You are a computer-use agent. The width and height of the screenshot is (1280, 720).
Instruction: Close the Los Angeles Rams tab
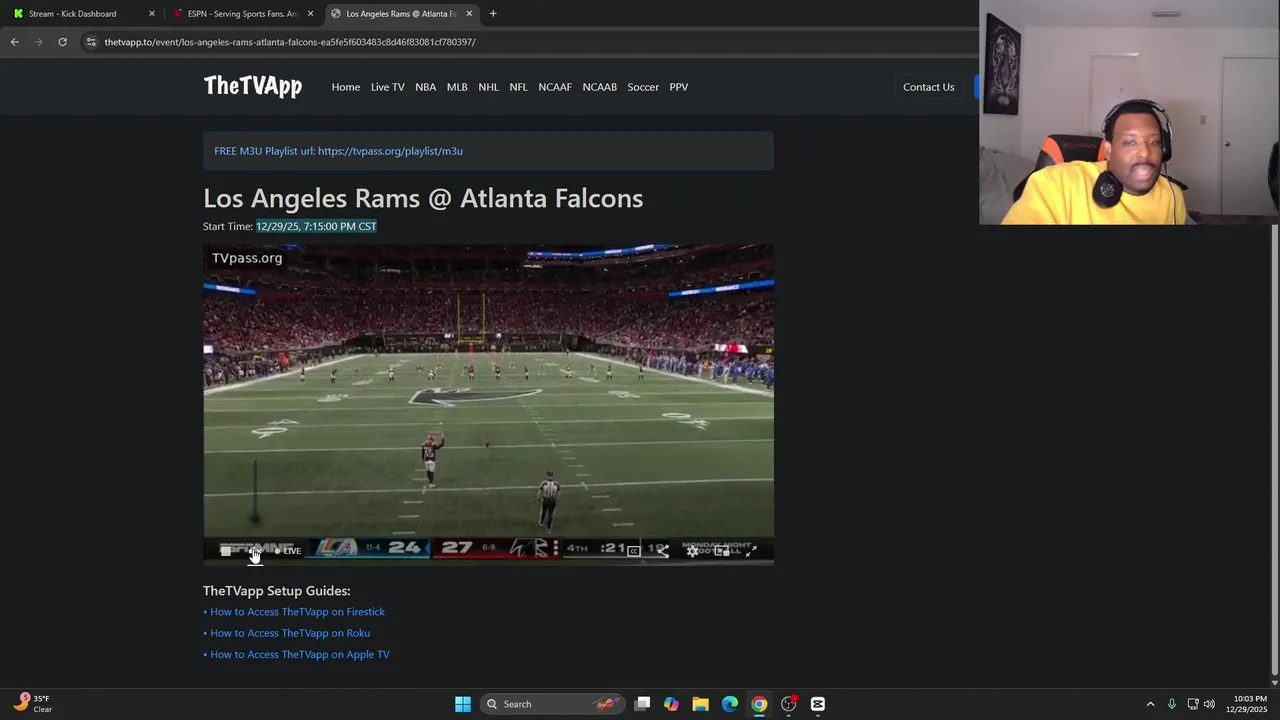point(469,14)
